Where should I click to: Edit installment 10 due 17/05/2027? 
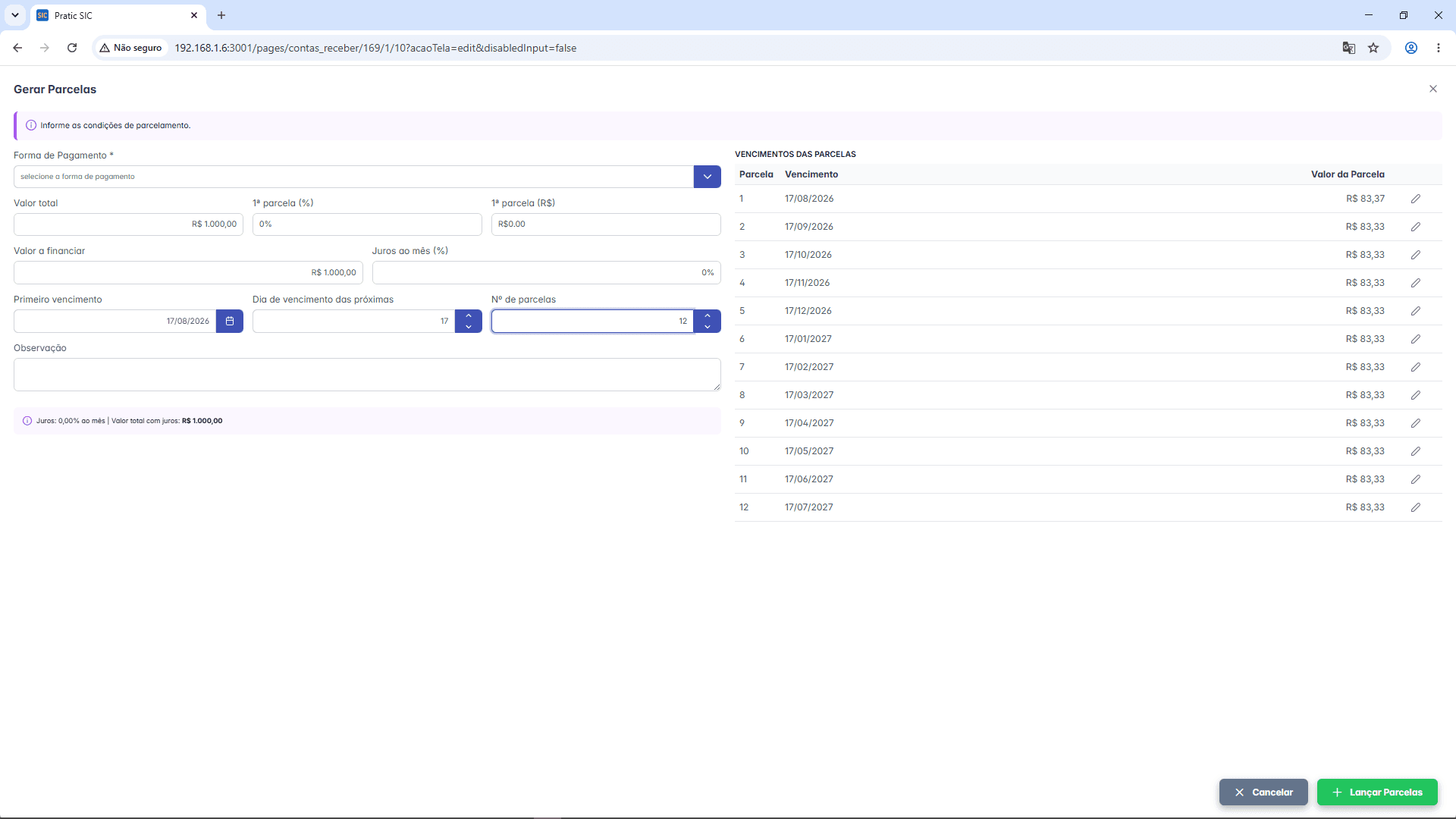point(1415,451)
